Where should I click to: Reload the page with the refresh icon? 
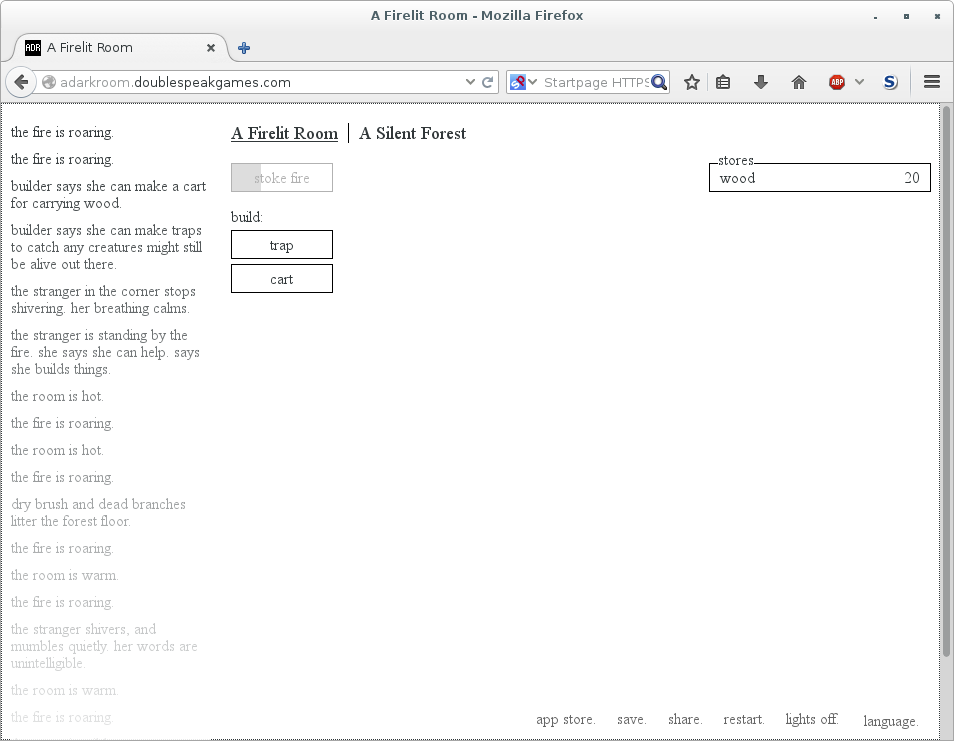pos(488,83)
